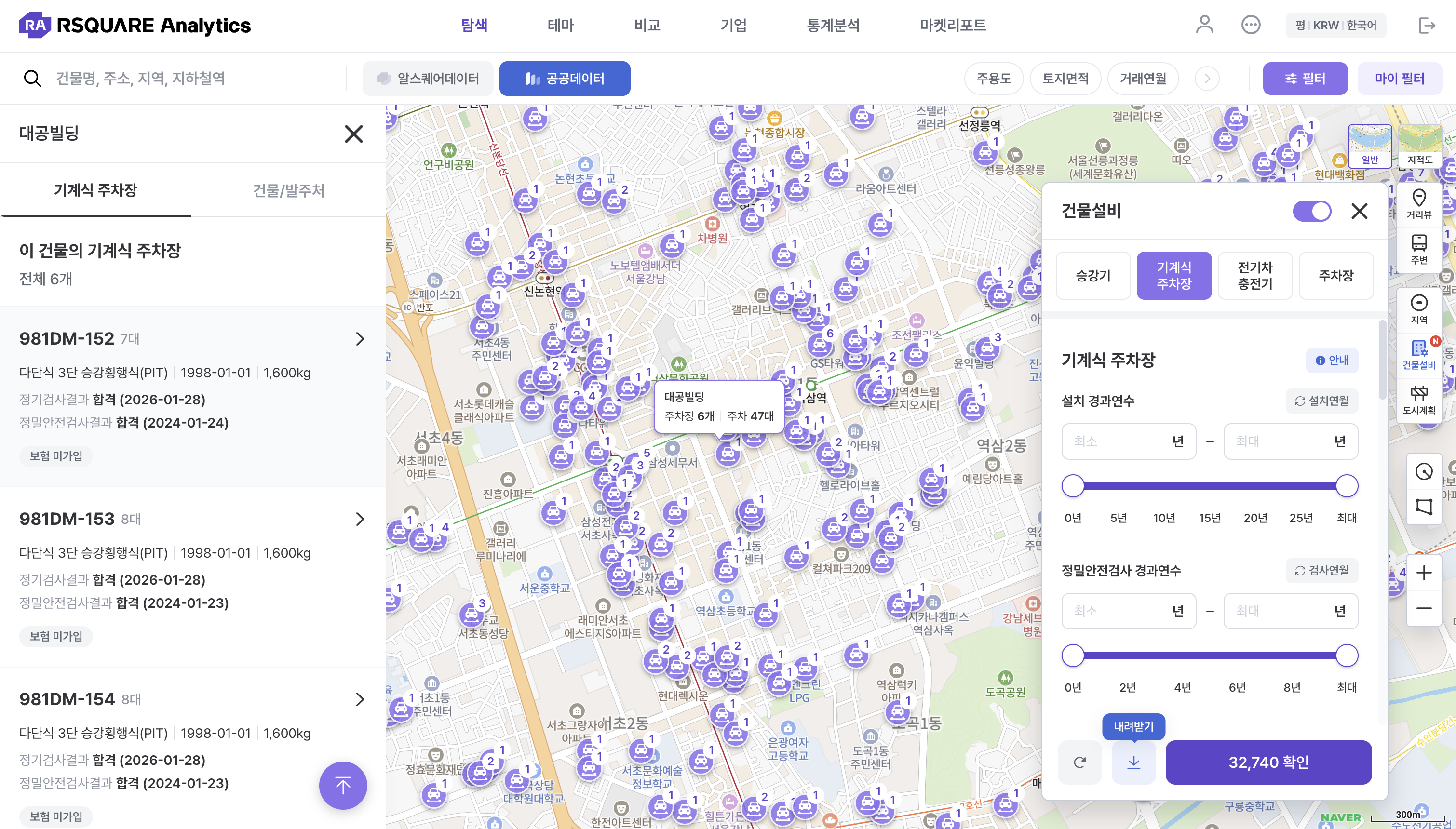Select the 승강기 facility option

click(1092, 276)
